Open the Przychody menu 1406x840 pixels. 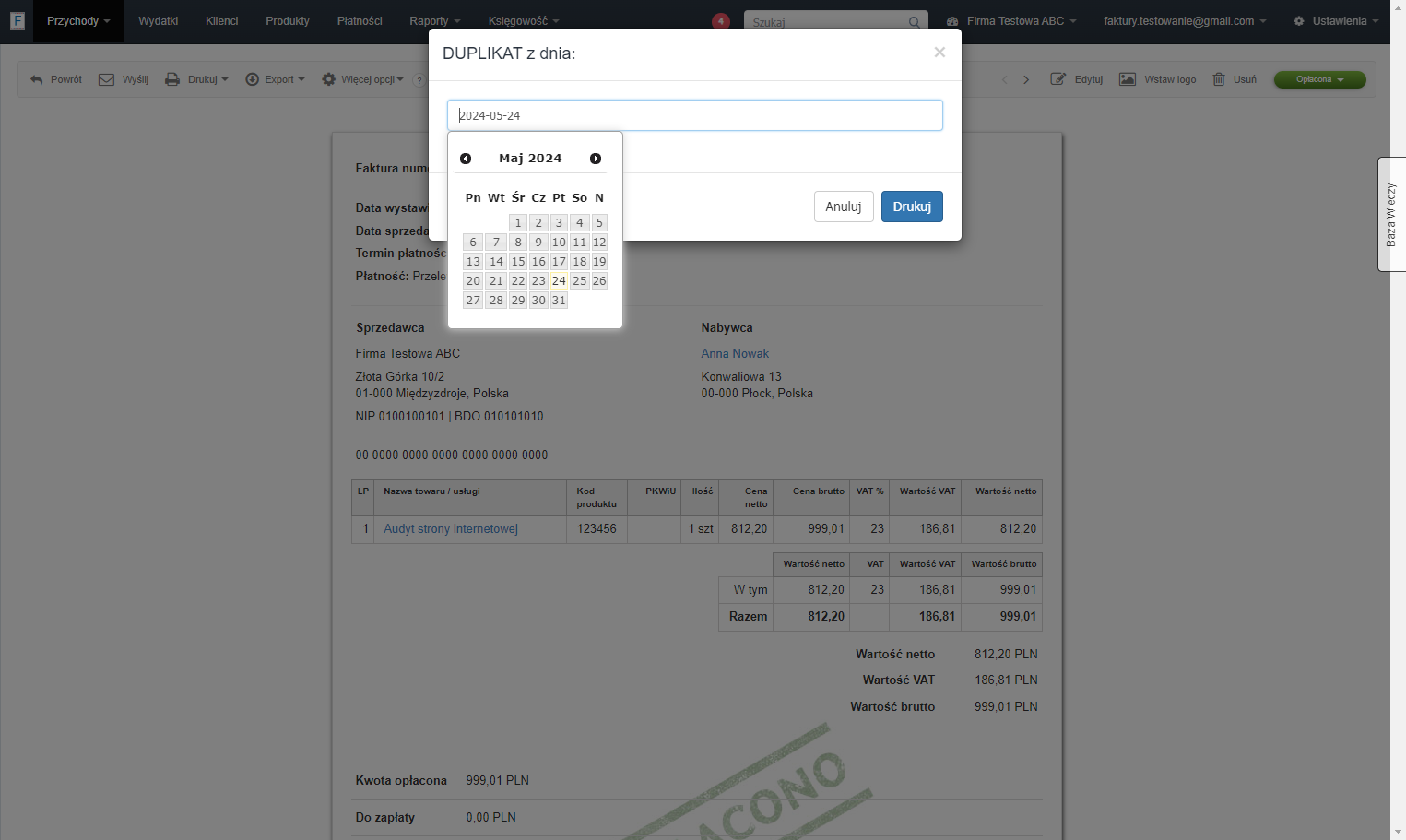[78, 21]
